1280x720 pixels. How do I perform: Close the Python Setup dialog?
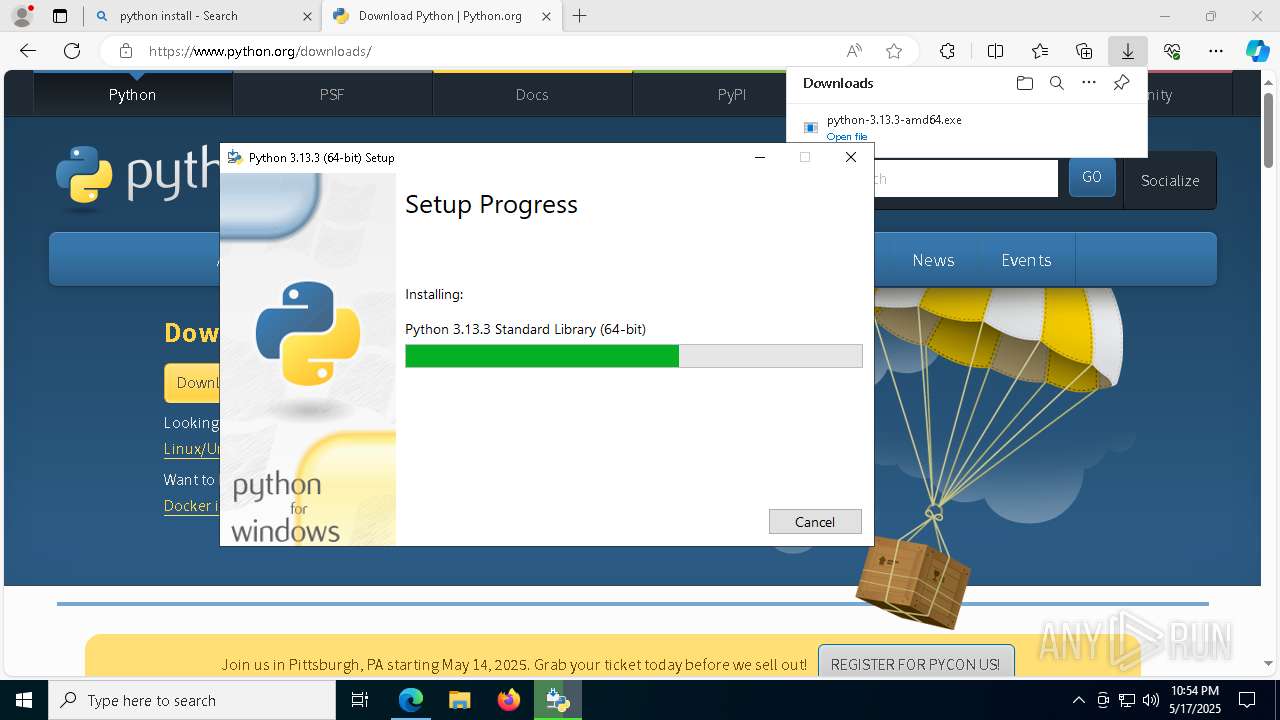click(x=851, y=157)
